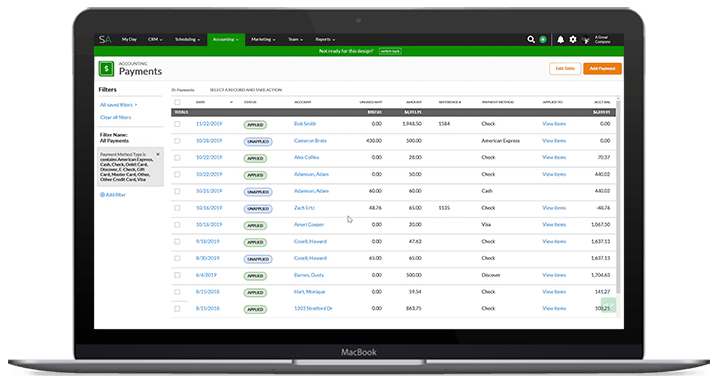Click the Add Payment button
Viewport: 720px width, 376px height.
point(602,68)
